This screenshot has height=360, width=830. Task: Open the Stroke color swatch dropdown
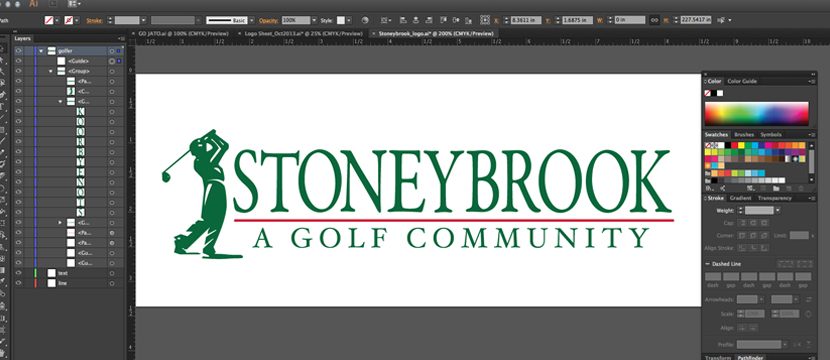(x=77, y=20)
